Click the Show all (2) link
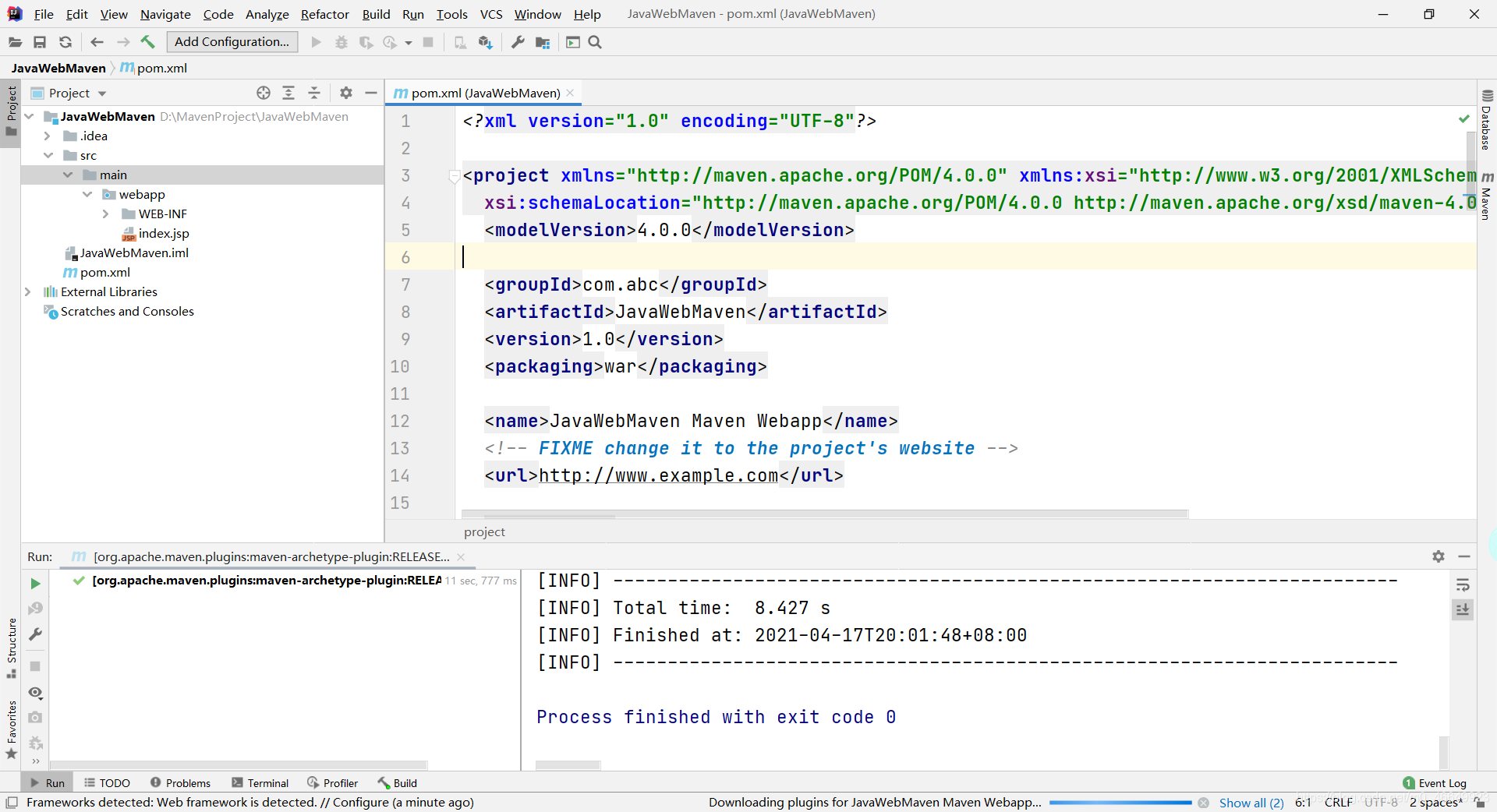The height and width of the screenshot is (812, 1497). [x=1251, y=803]
